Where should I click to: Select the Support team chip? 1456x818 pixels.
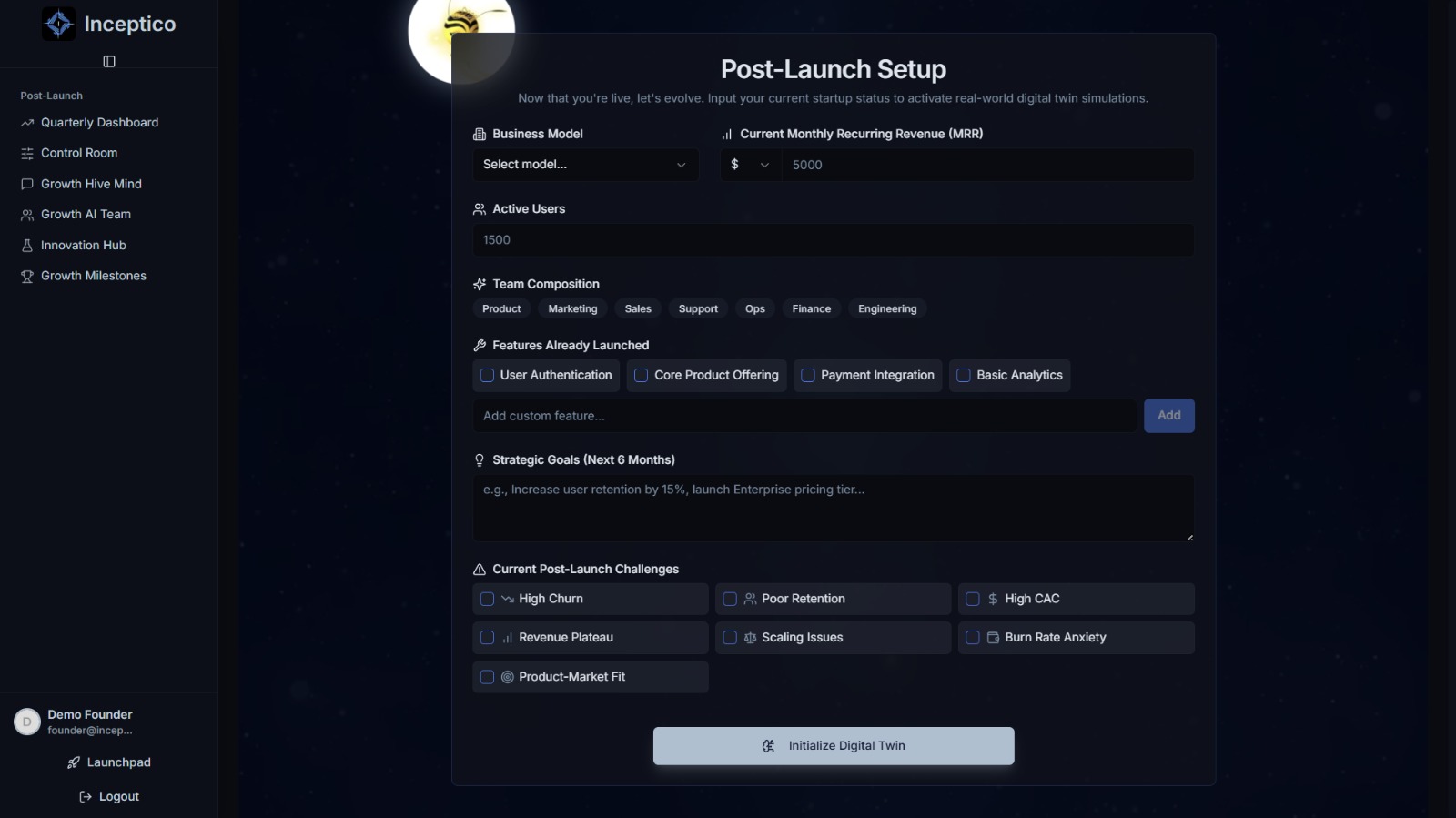click(698, 309)
